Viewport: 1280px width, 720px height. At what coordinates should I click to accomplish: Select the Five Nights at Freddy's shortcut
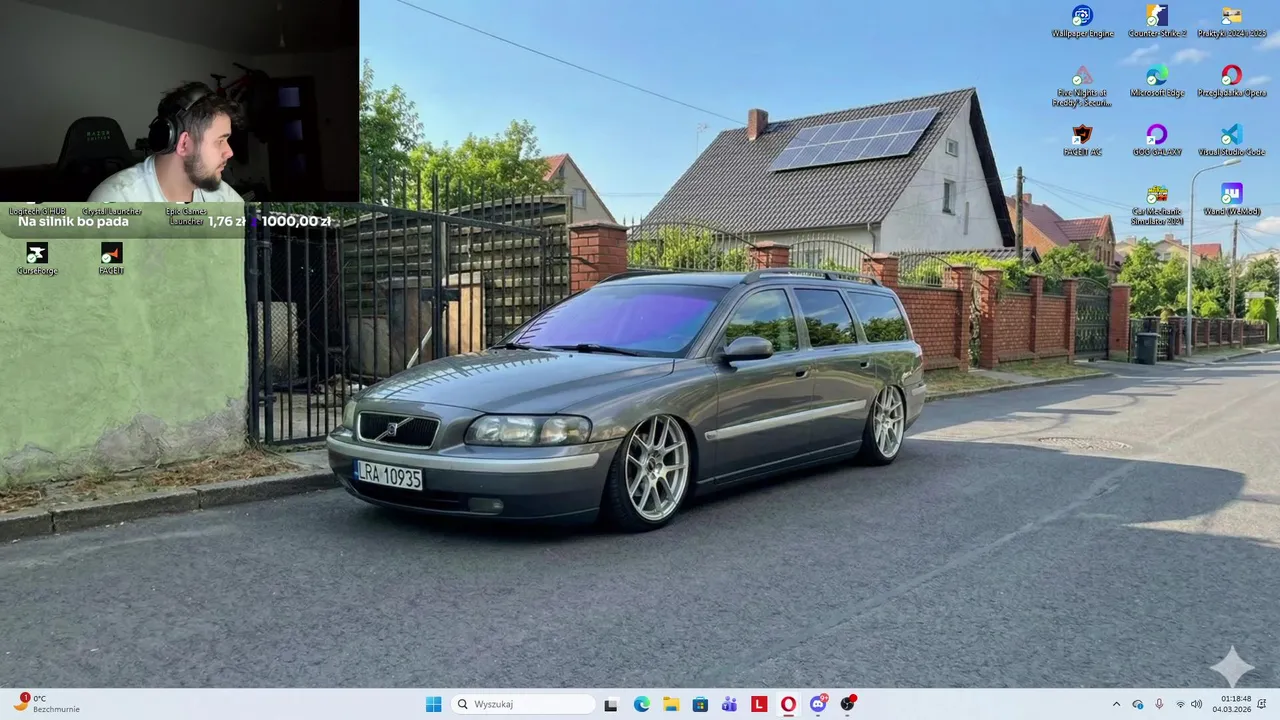[x=1082, y=86]
